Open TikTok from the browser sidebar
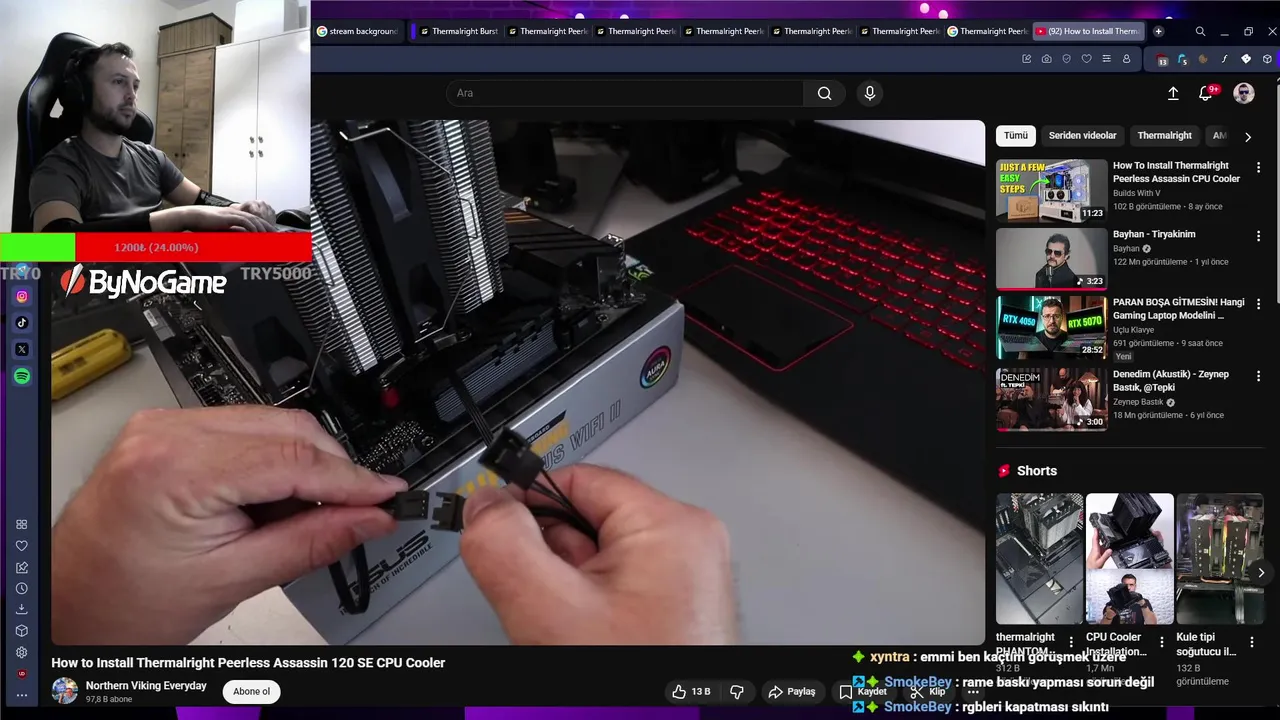 [22, 323]
